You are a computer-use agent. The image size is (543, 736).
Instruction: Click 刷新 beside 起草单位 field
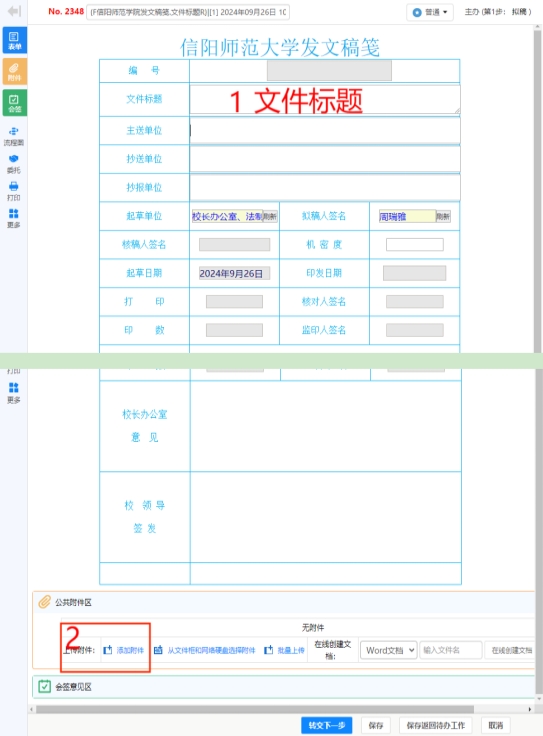(x=270, y=216)
